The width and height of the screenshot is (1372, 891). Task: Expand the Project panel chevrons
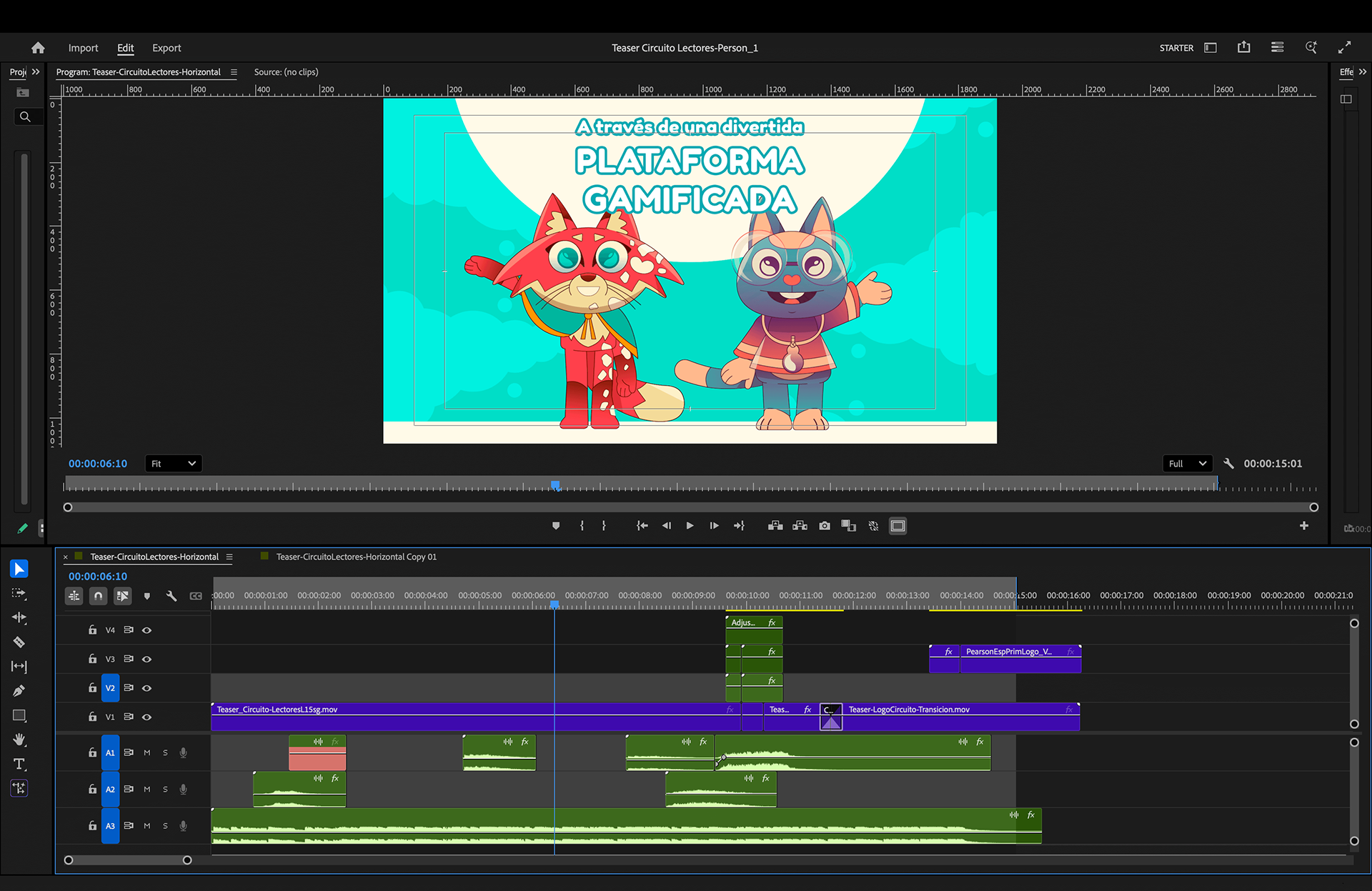click(36, 72)
